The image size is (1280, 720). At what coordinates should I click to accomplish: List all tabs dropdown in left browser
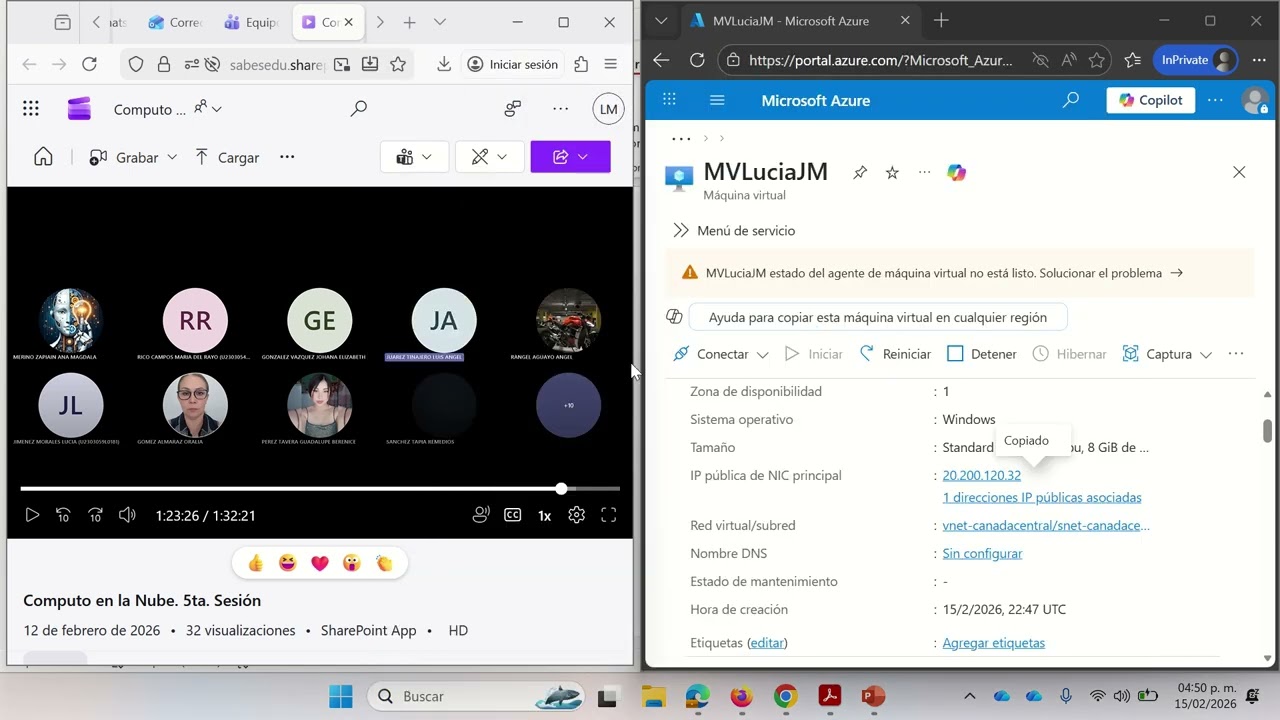point(440,22)
